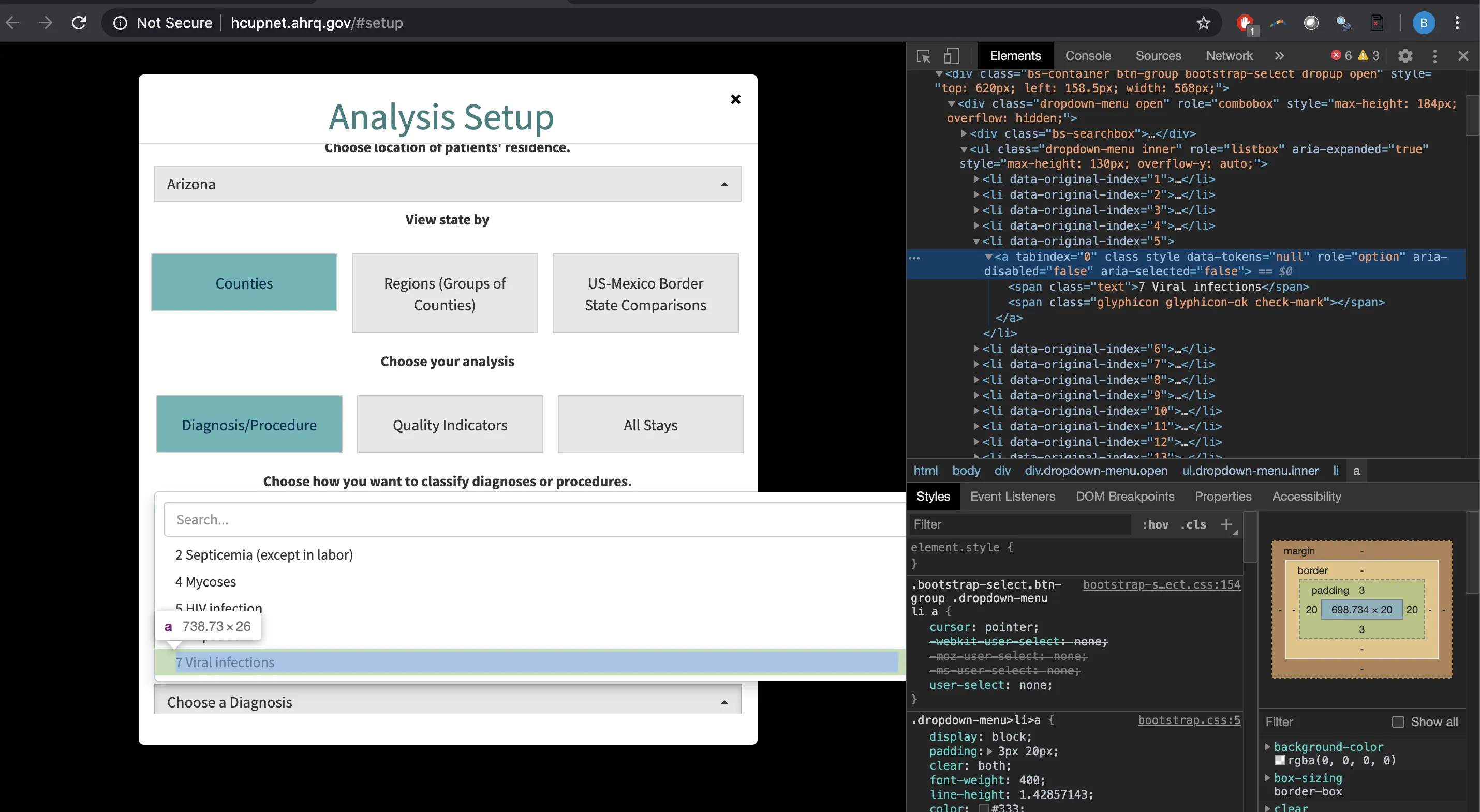
Task: Toggle the device toolbar icon
Action: click(x=951, y=56)
